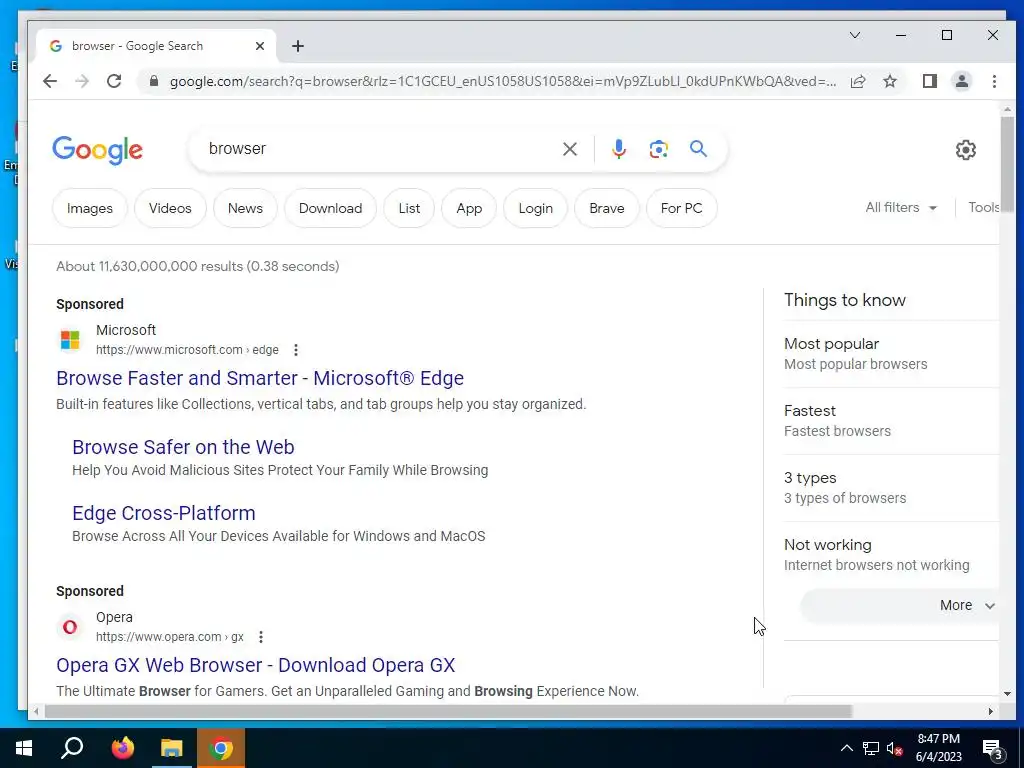Select the News filter chip
The image size is (1024, 768).
(x=245, y=208)
